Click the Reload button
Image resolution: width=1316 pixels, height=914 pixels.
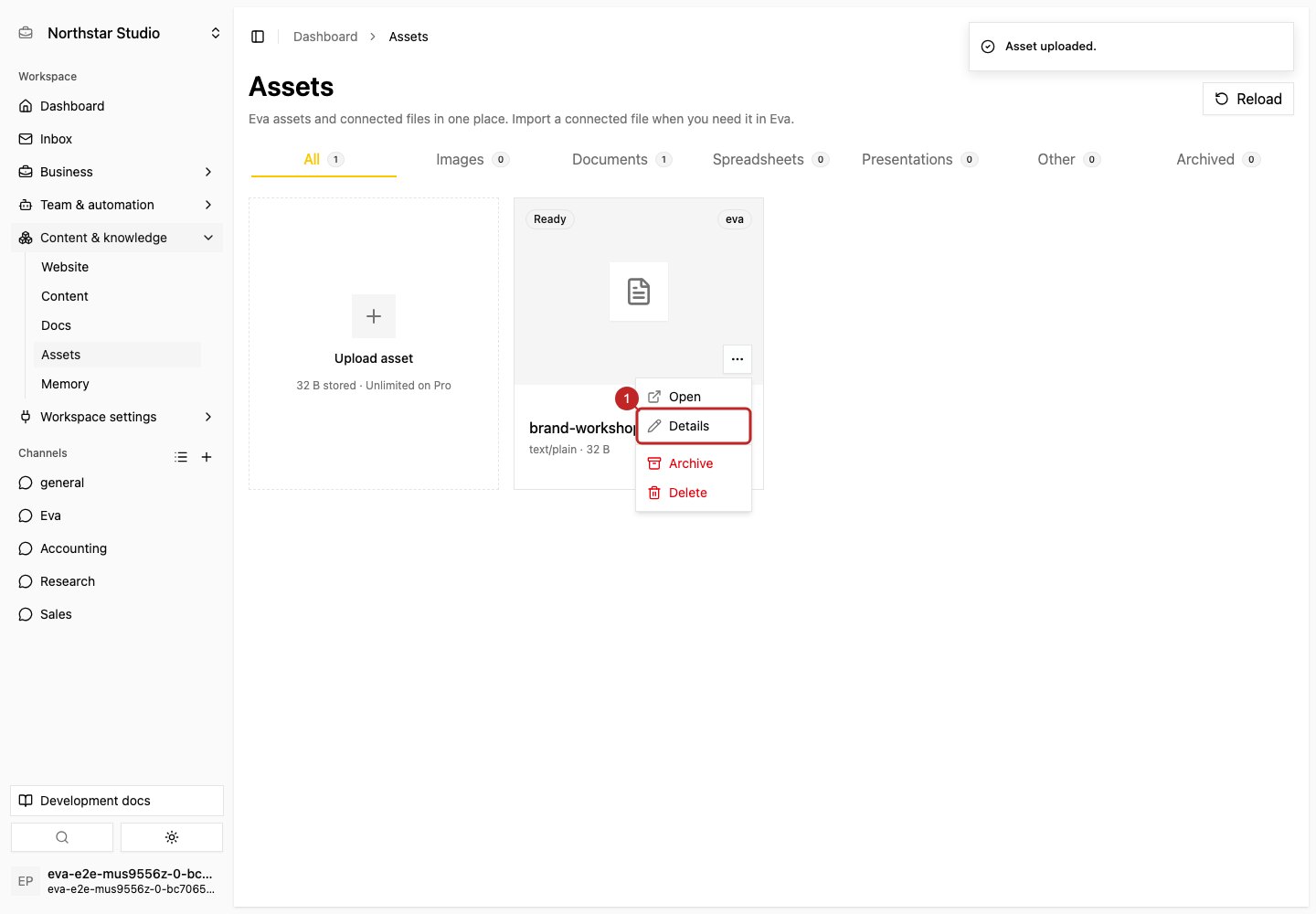[x=1248, y=99]
